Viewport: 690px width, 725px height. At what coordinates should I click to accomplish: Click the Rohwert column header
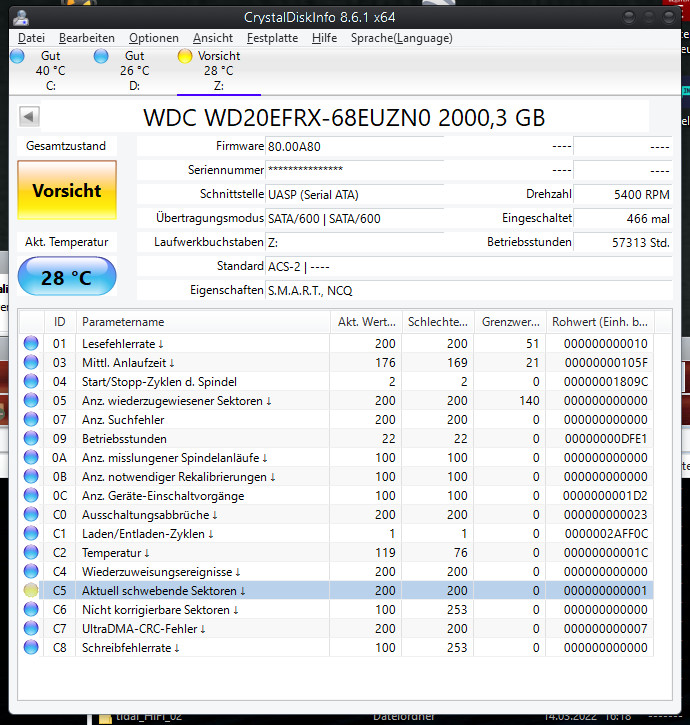click(x=600, y=322)
